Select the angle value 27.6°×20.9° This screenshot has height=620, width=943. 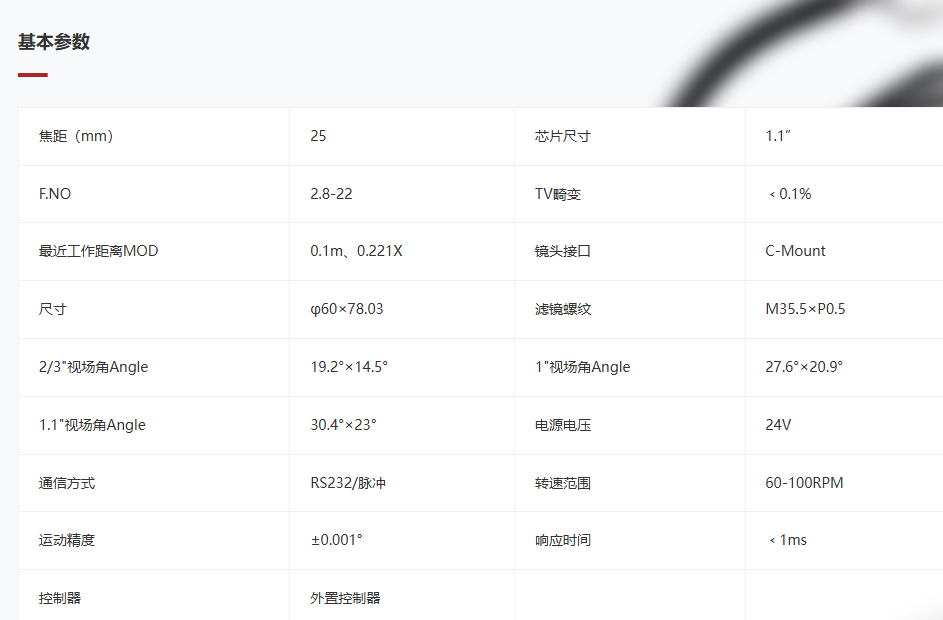point(804,367)
